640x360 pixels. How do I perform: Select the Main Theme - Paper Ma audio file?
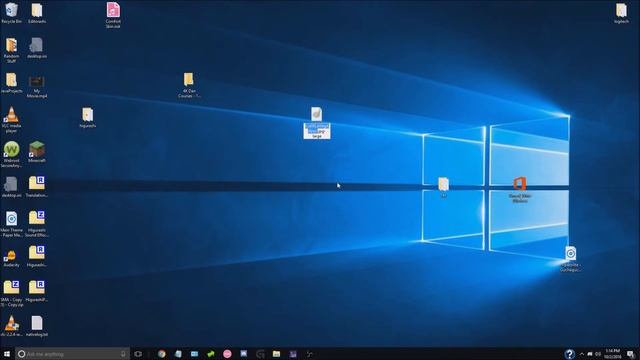[x=11, y=224]
